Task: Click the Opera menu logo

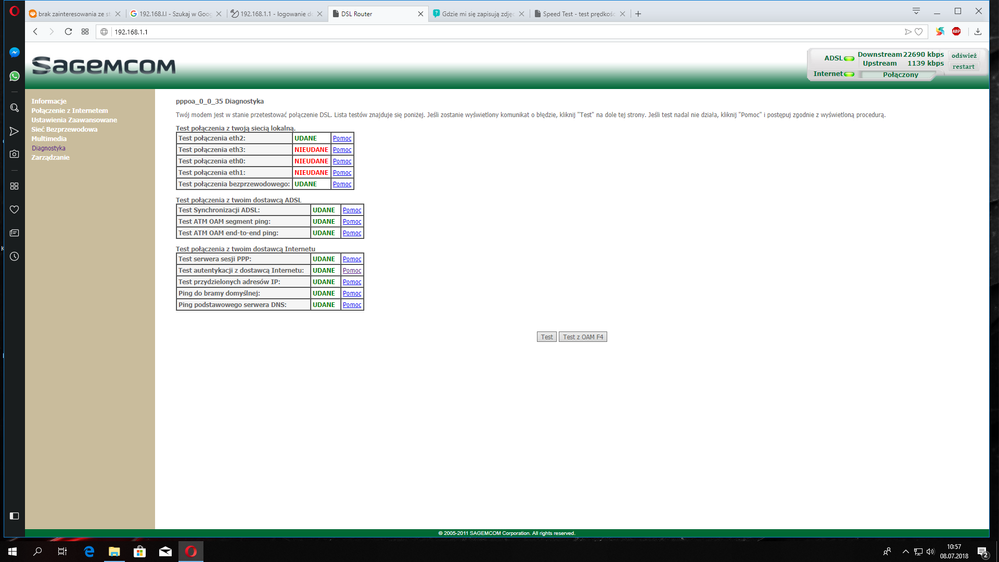Action: [x=13, y=12]
